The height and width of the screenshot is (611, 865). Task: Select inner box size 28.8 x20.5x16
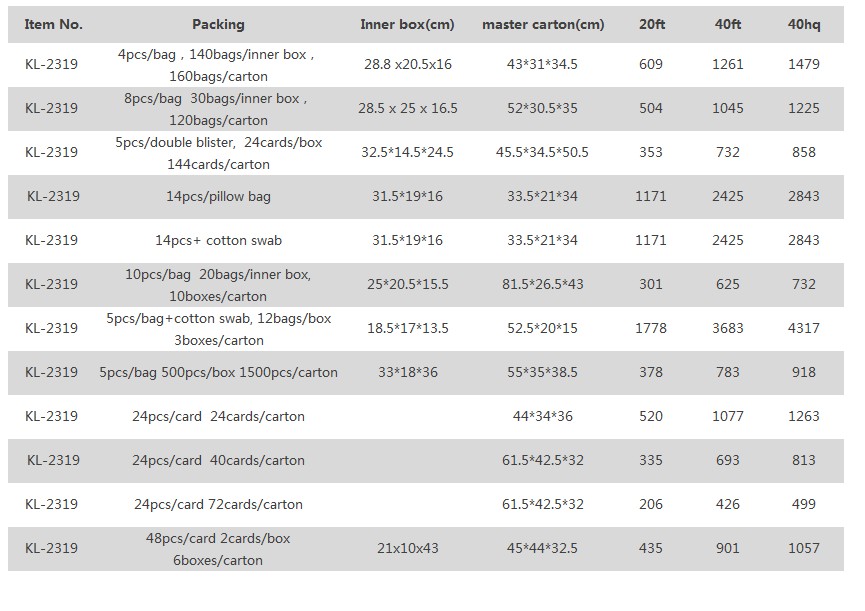coord(407,64)
